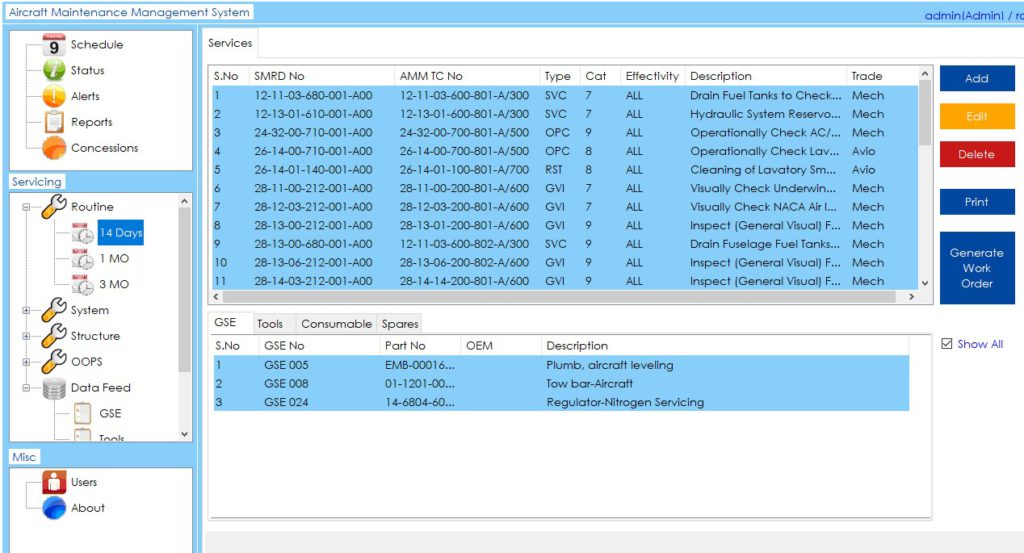Click the Type column header
1024x553 pixels.
[x=560, y=76]
